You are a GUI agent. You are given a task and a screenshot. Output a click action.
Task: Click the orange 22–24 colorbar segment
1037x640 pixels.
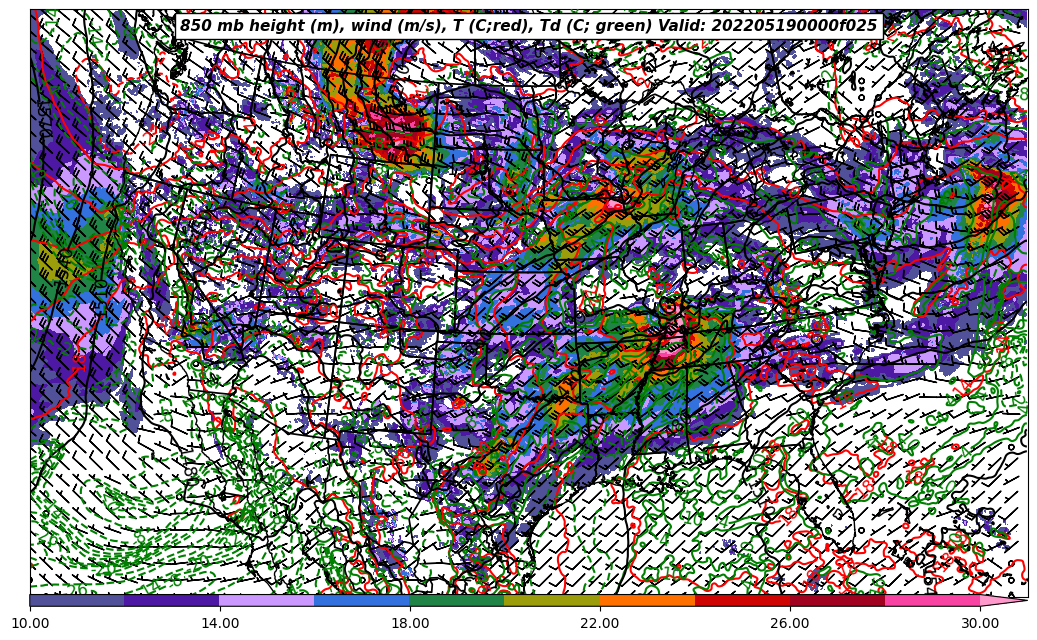tap(647, 600)
